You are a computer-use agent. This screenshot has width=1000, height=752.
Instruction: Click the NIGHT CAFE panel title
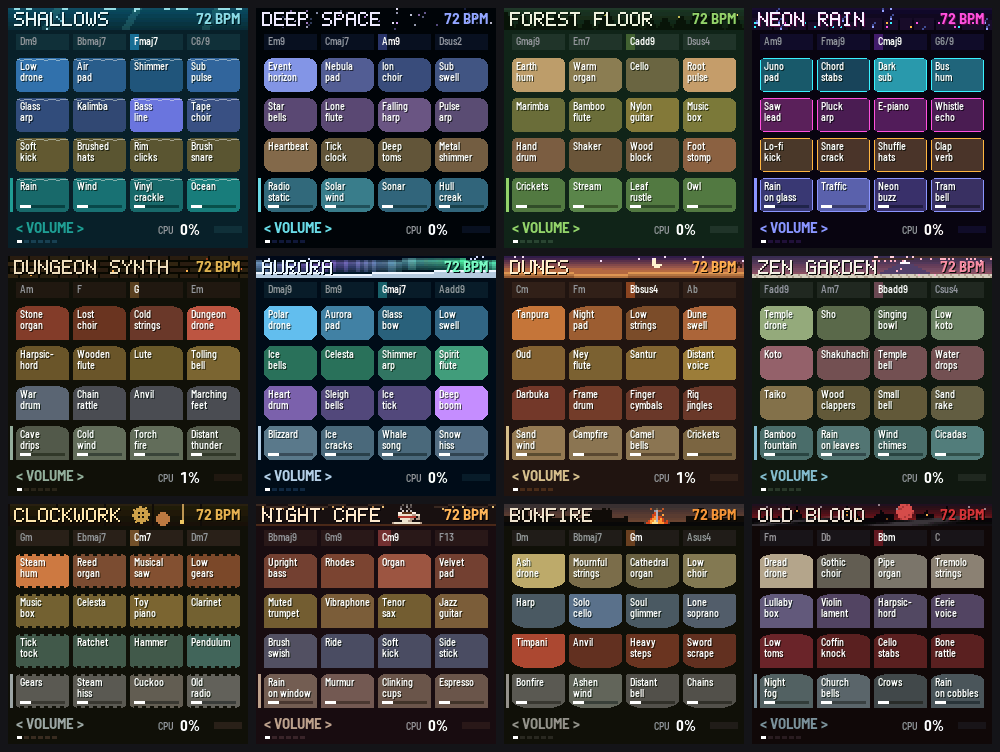coord(321,516)
